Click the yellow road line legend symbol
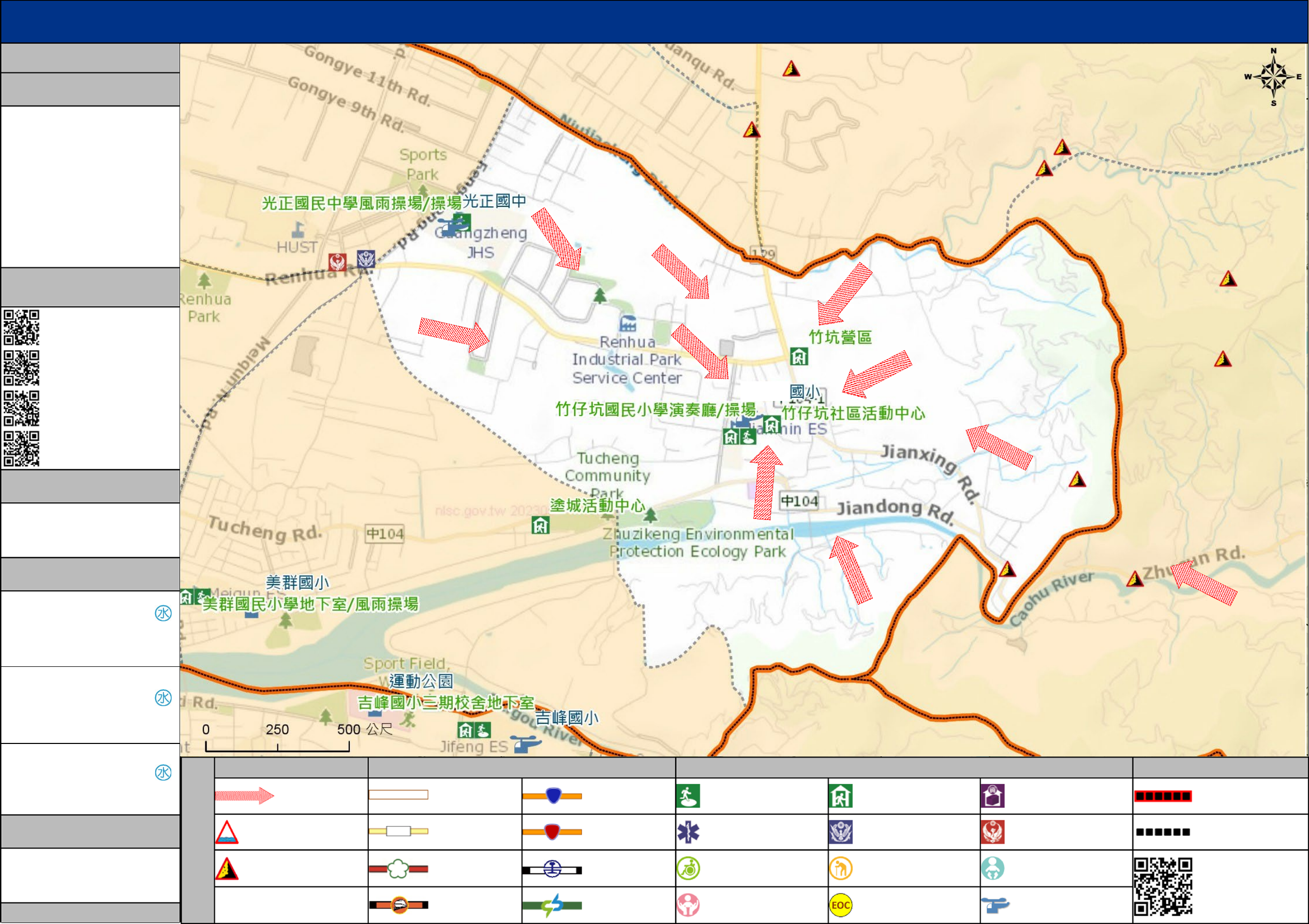This screenshot has height=924, width=1309. pos(398,831)
